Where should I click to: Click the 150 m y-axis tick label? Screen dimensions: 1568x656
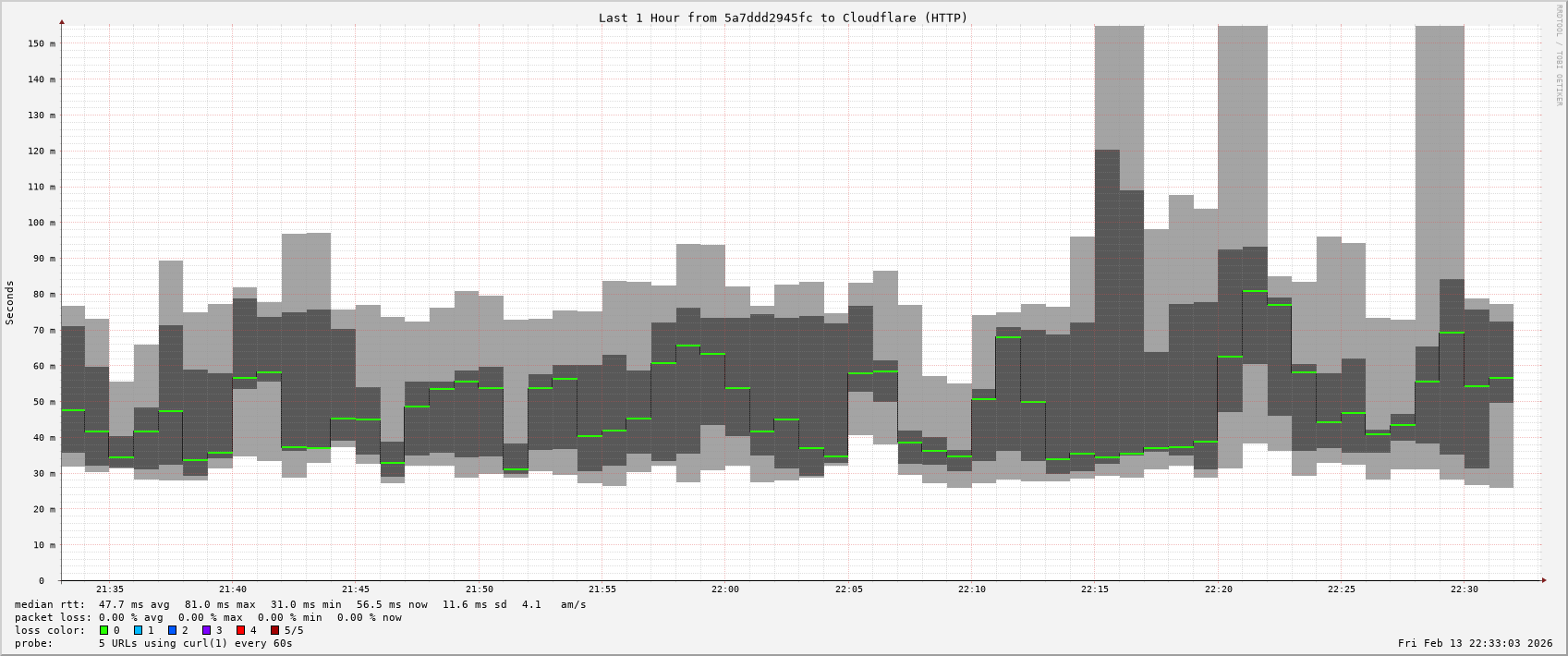click(40, 43)
